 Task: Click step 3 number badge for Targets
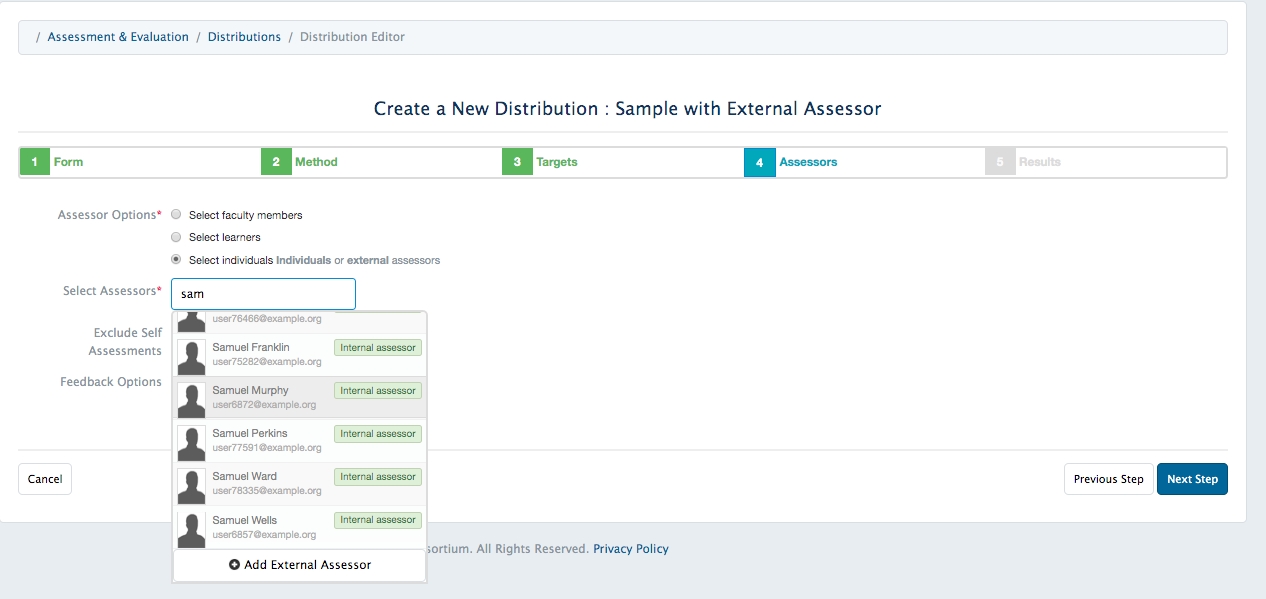517,162
